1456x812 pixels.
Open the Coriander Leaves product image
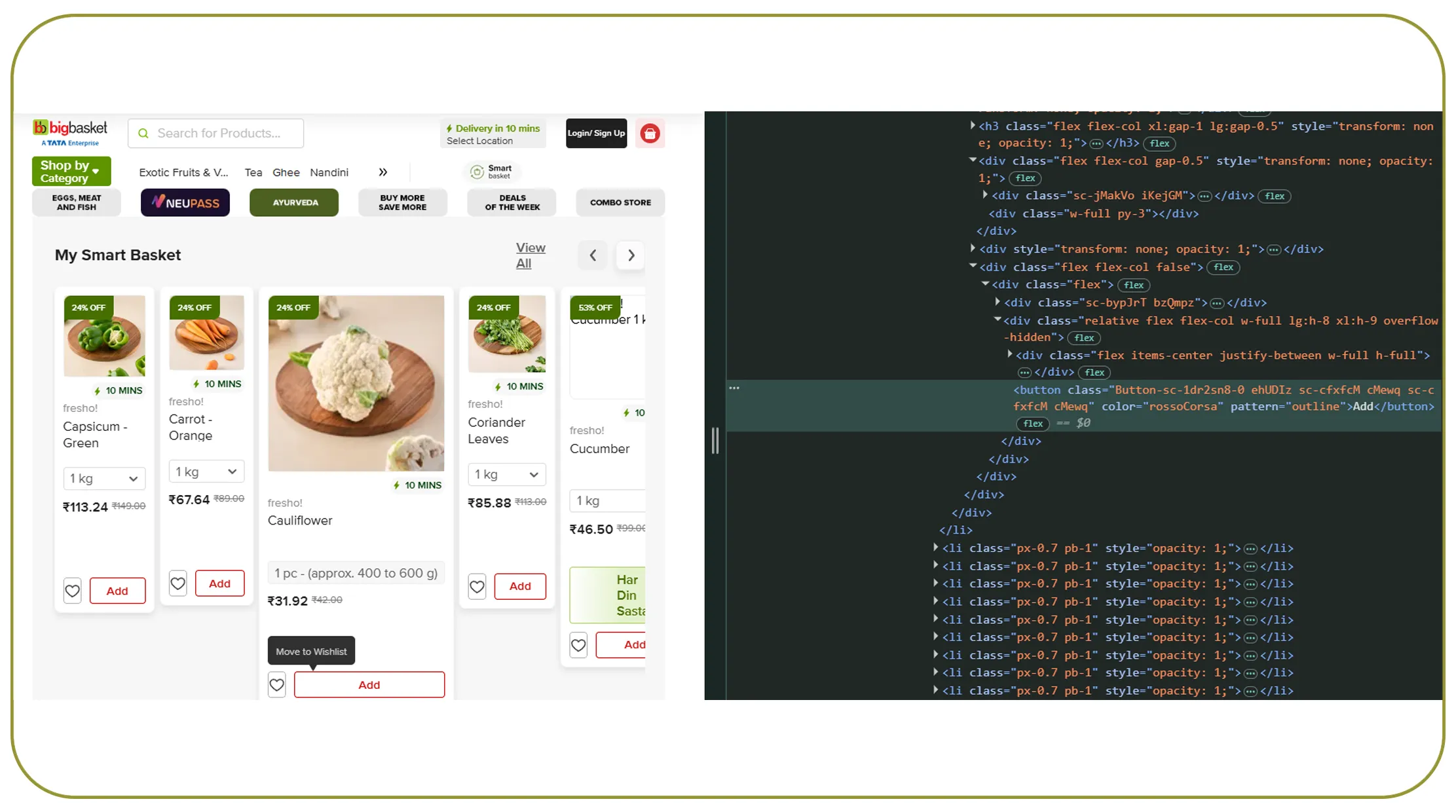507,334
